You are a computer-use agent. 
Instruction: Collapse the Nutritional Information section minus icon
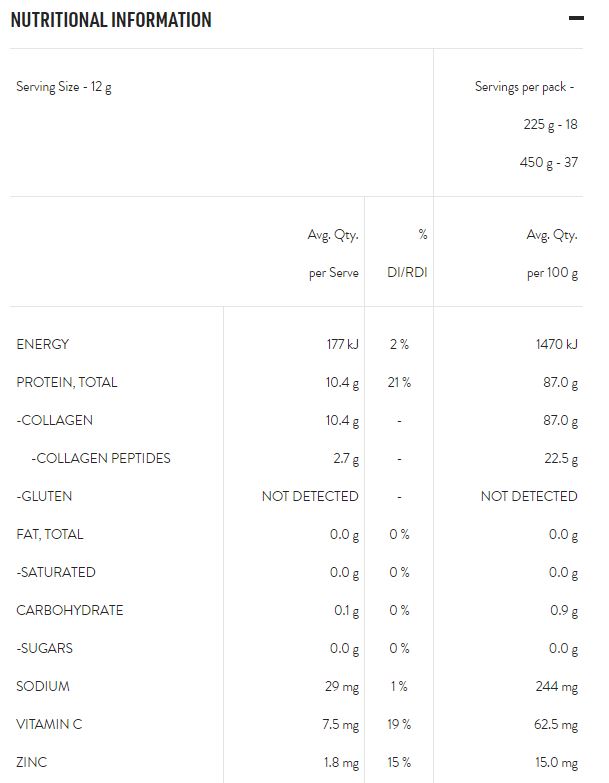[575, 19]
